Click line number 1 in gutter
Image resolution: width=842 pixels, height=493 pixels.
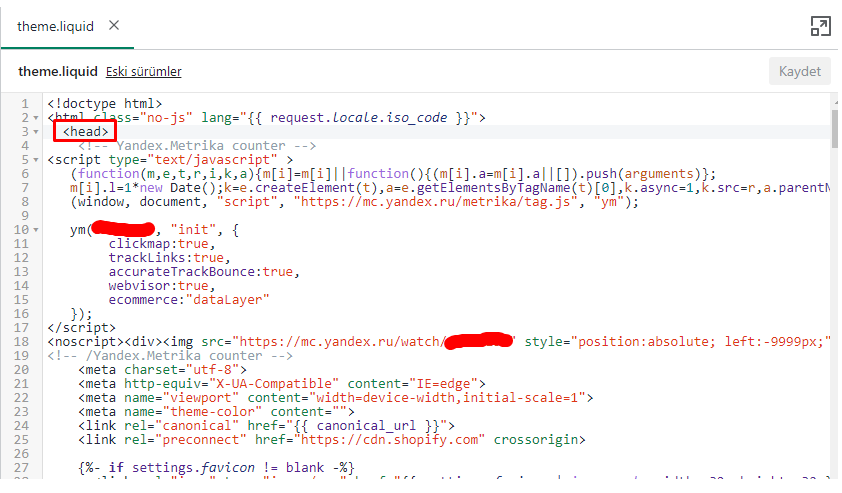(x=25, y=104)
